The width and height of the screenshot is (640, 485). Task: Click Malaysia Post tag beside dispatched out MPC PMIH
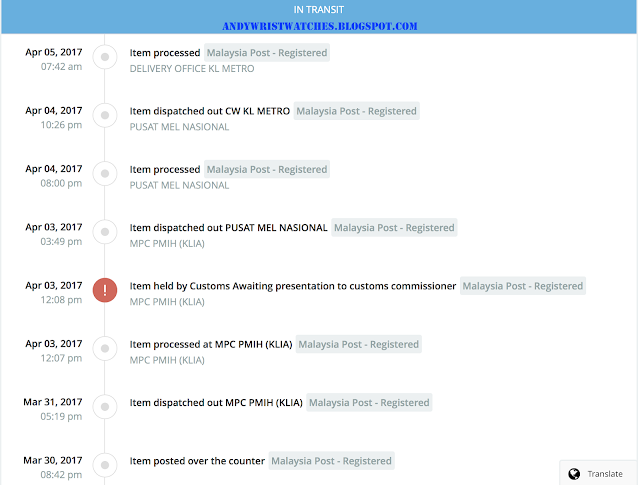click(x=369, y=403)
